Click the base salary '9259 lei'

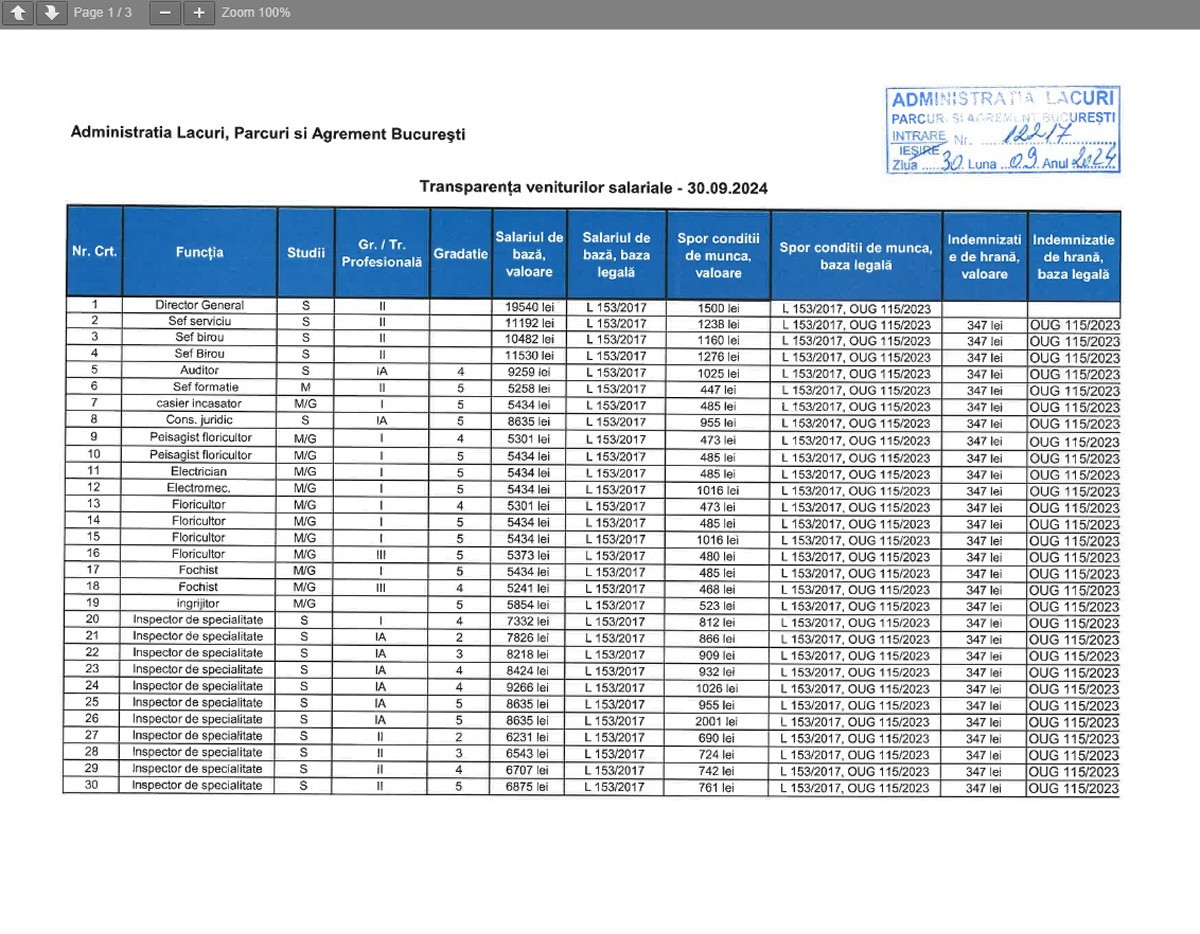click(529, 372)
